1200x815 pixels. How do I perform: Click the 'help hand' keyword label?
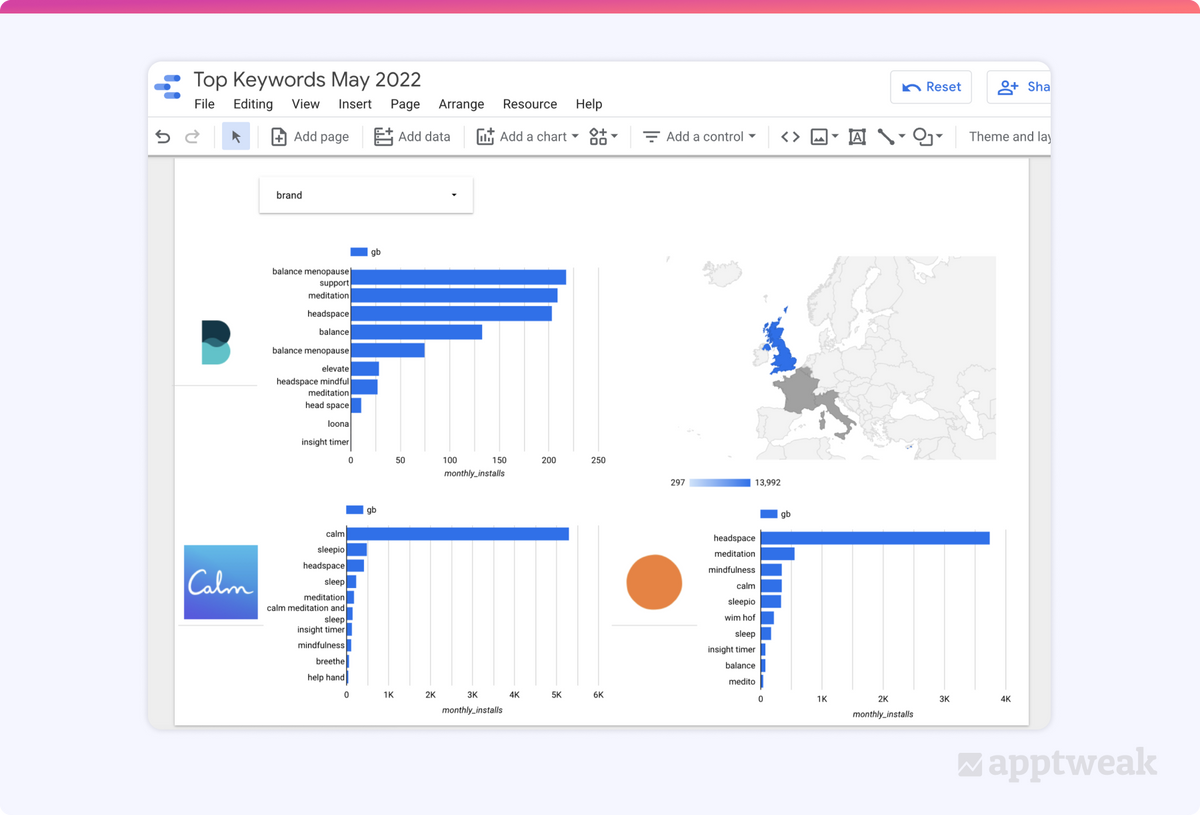326,678
